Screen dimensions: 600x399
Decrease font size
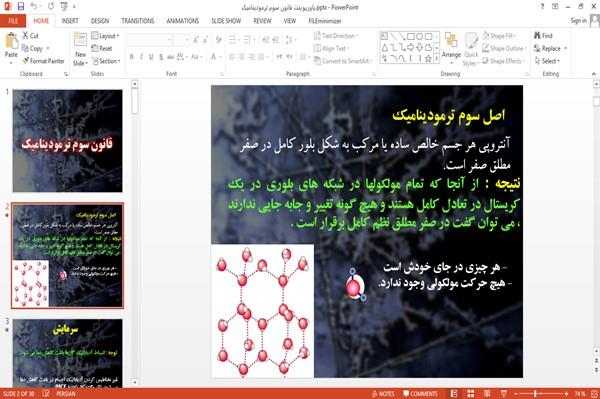205,40
